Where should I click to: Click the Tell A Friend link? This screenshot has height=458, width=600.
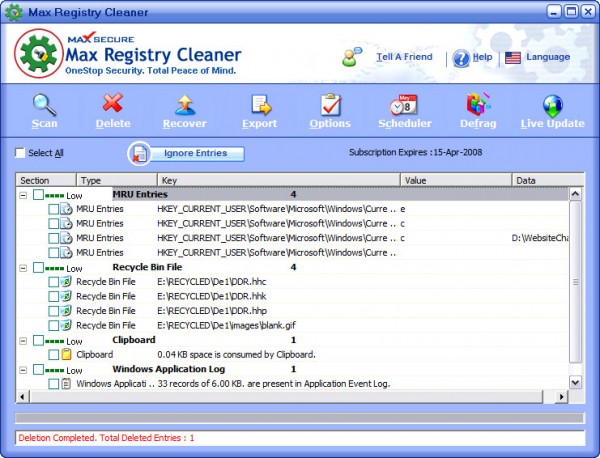point(403,57)
